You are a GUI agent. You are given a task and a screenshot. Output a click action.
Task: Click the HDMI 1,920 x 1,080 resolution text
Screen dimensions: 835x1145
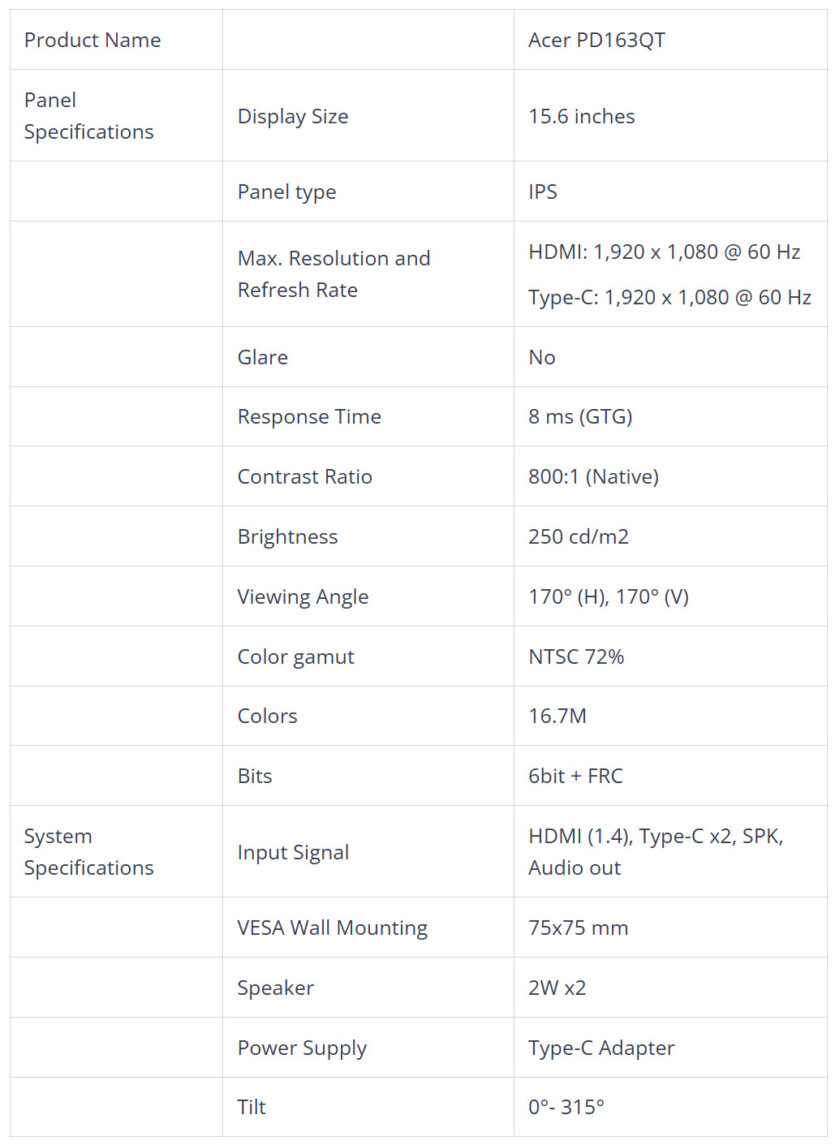point(664,252)
